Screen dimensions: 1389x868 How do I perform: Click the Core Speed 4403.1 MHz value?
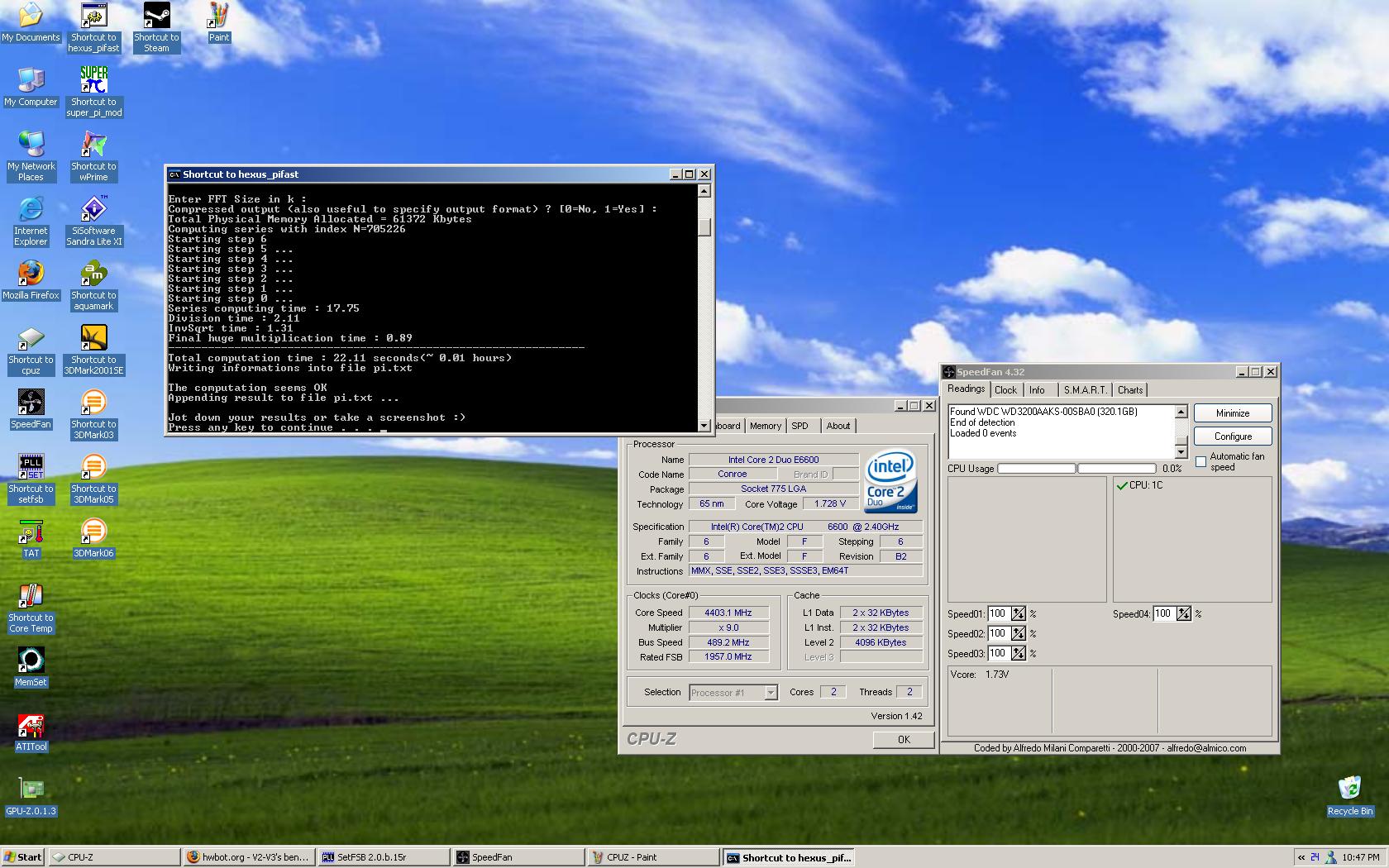tap(728, 613)
